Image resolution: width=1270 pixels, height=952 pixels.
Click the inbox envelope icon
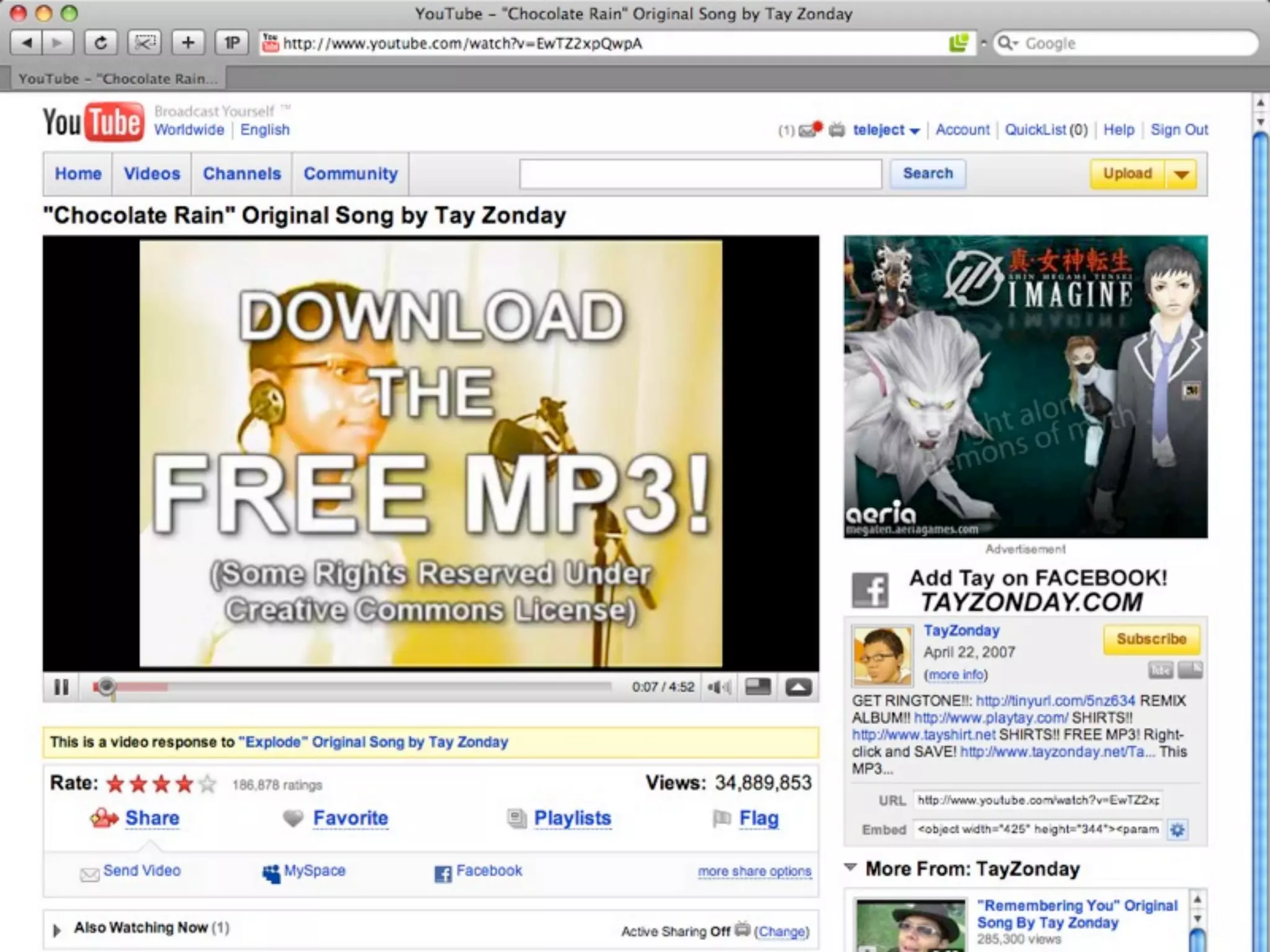tap(807, 130)
